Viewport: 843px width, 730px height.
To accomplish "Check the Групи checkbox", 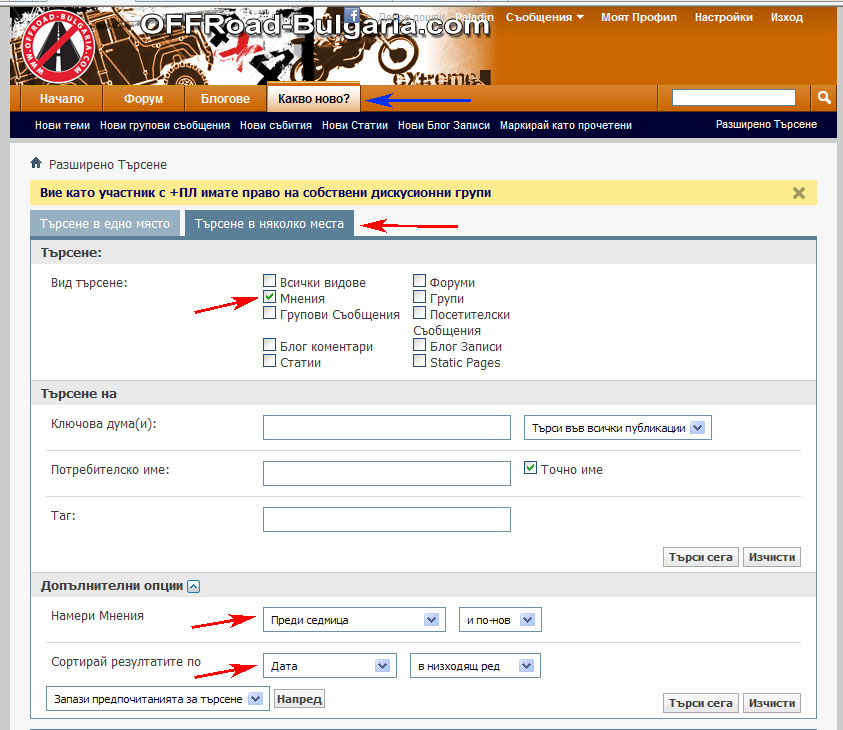I will pos(419,297).
